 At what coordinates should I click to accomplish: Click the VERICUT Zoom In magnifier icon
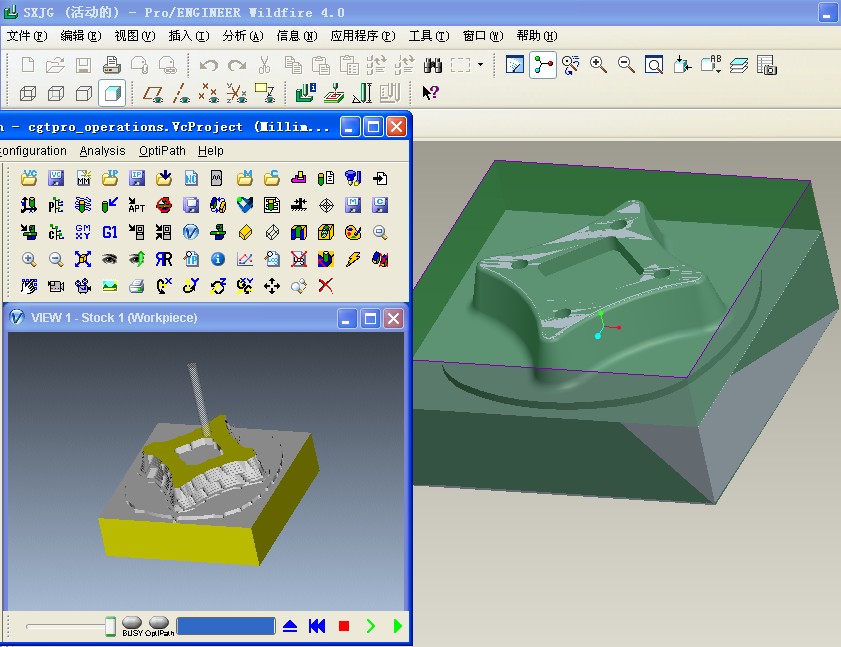[29, 259]
